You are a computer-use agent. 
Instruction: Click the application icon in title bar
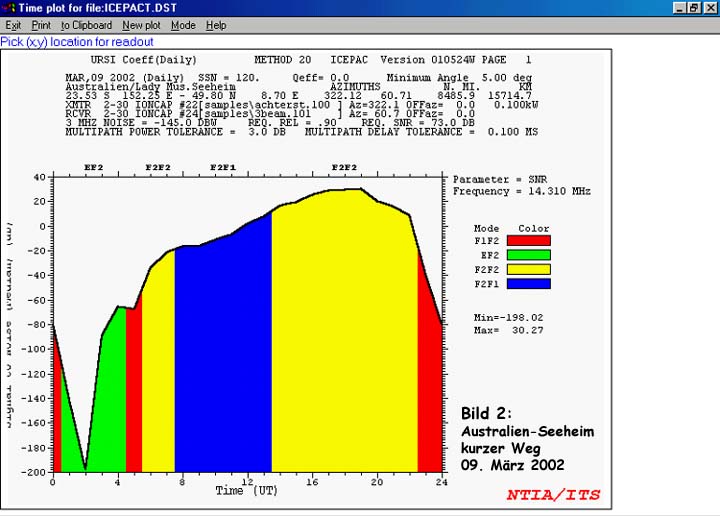(x=8, y=8)
